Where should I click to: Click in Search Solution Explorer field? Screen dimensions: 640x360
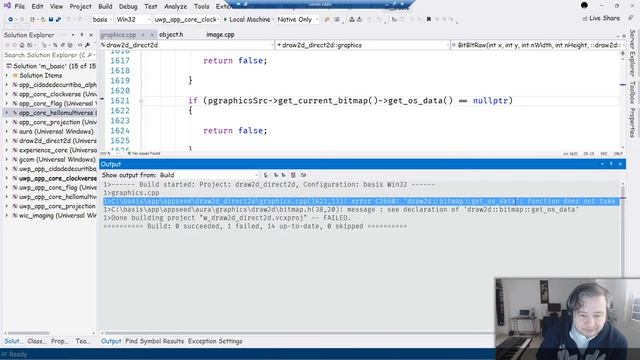(44, 55)
